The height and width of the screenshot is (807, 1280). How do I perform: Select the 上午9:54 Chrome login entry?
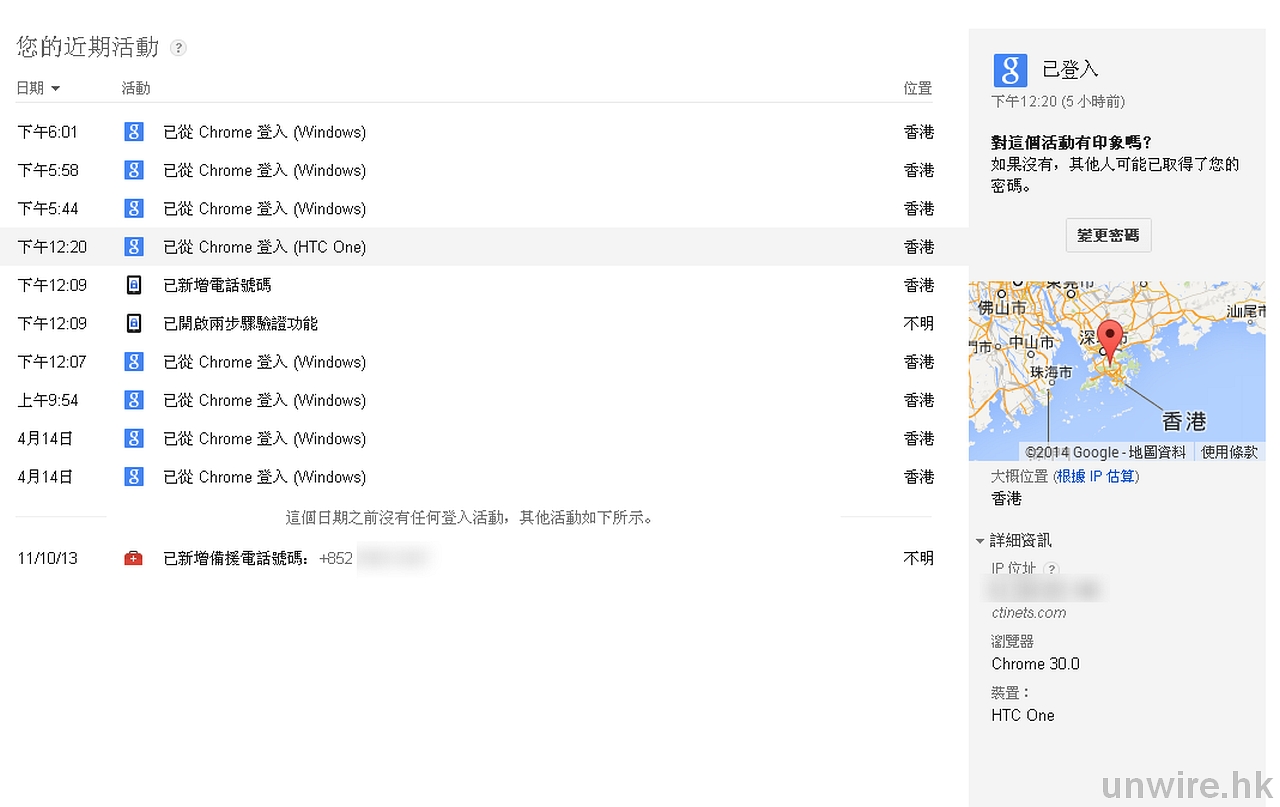264,400
